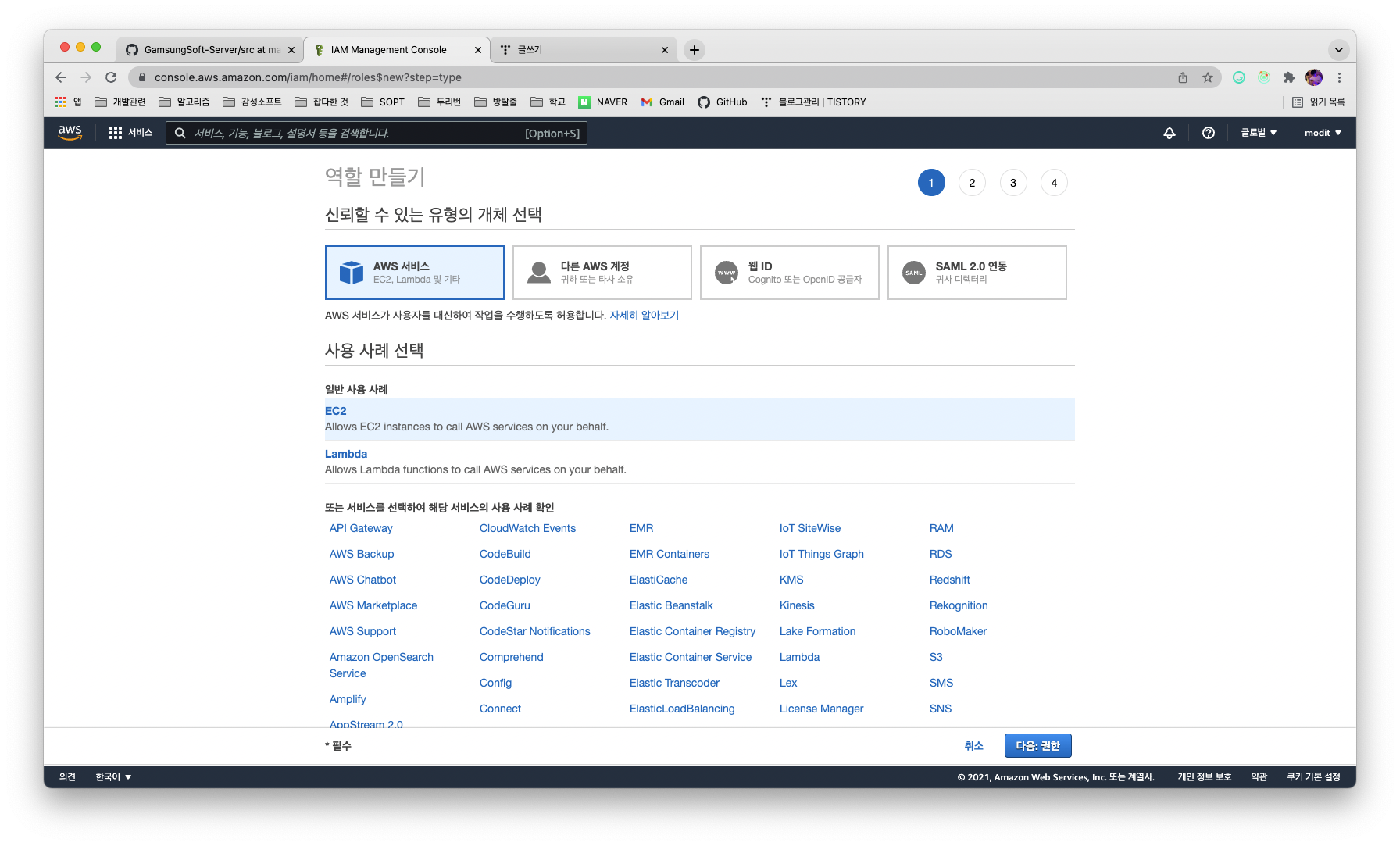Image resolution: width=1400 pixels, height=846 pixels.
Task: Click the AWS logo home icon
Action: tap(70, 133)
